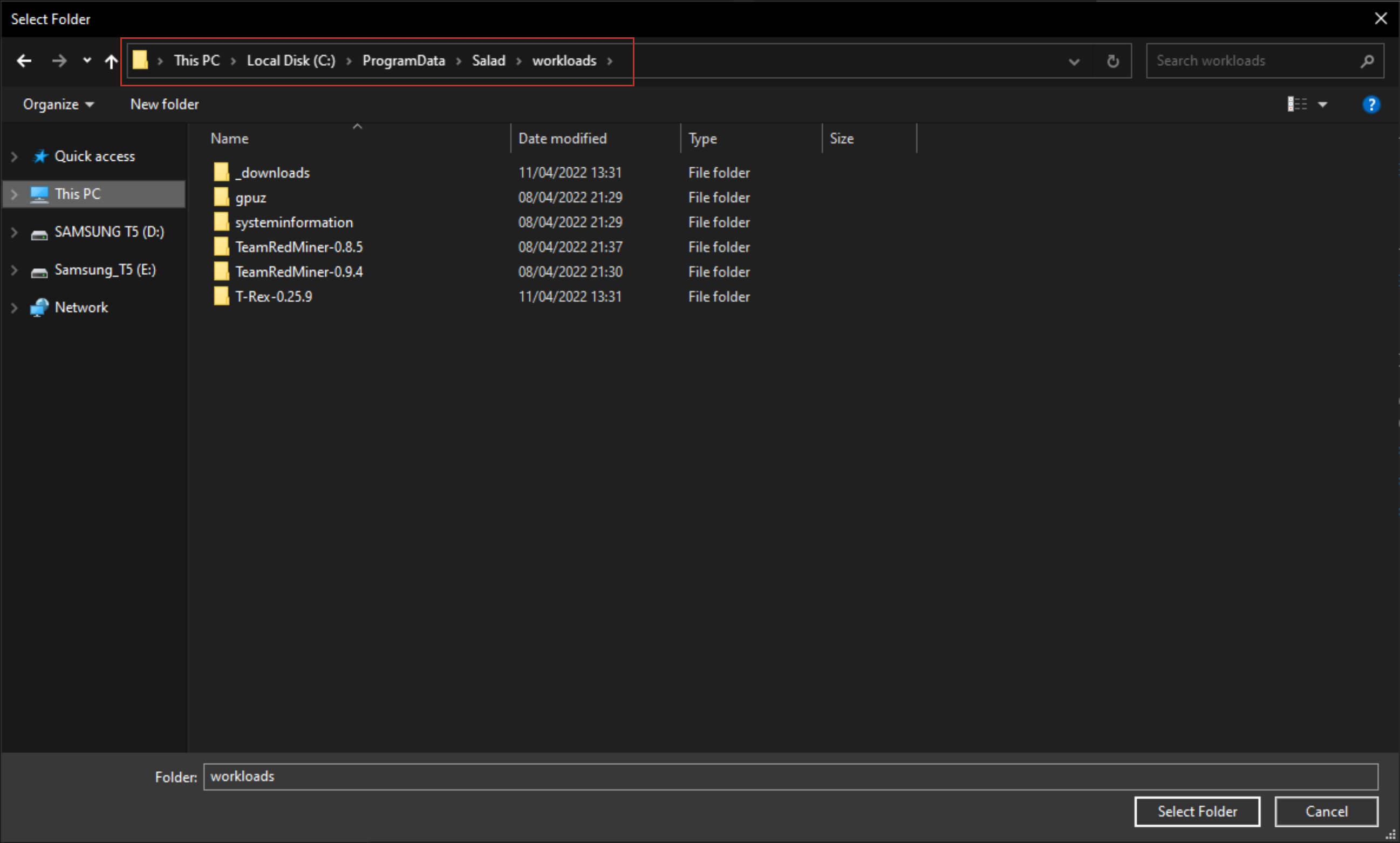This screenshot has height=843, width=1400.
Task: Click the search magnifier icon
Action: click(x=1367, y=60)
